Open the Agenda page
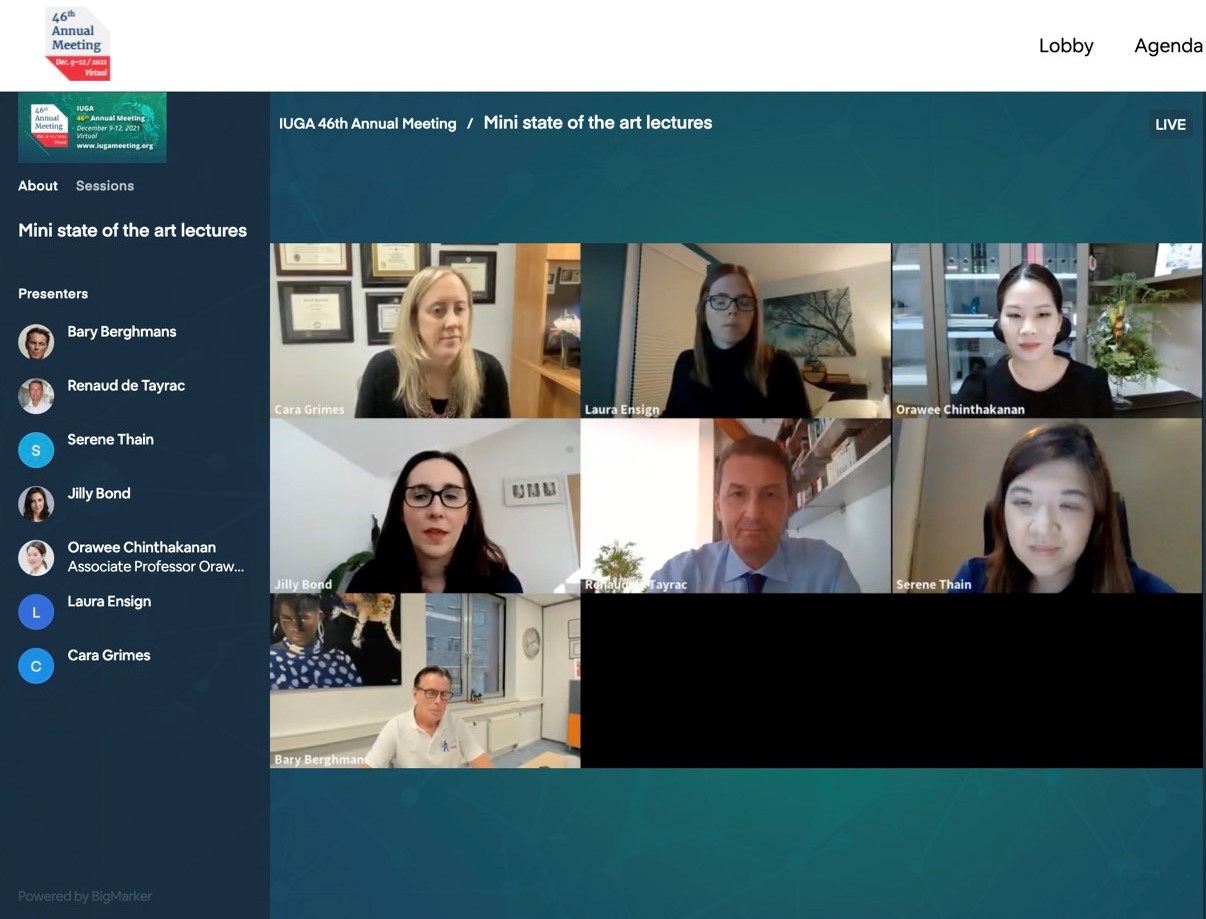 pos(1168,46)
